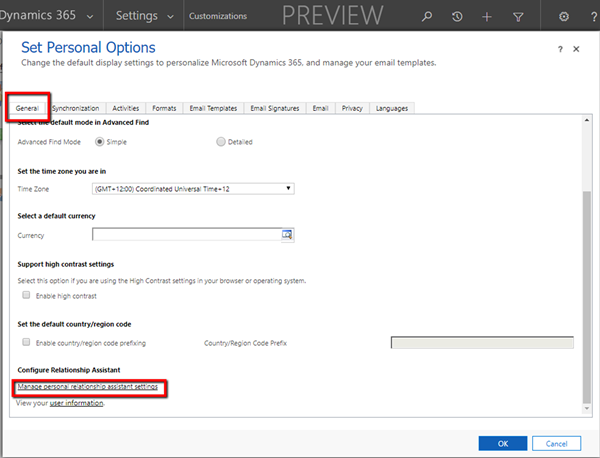
Task: Select the Simple Advanced Find mode
Action: (100, 142)
